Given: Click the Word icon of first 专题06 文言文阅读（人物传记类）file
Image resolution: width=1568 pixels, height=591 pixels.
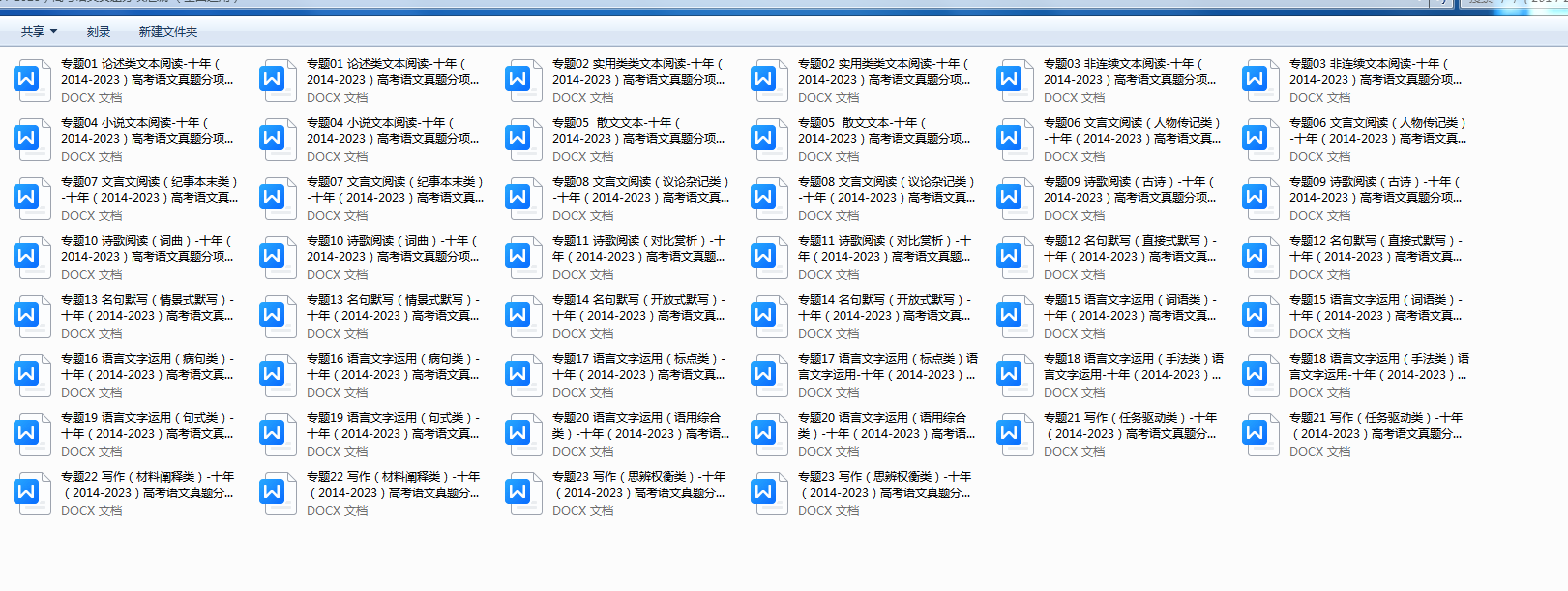Looking at the screenshot, I should 1015,139.
